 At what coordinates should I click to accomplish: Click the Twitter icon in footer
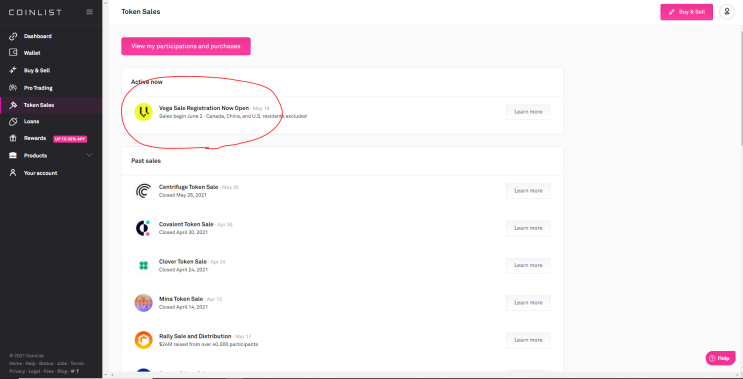(72, 371)
